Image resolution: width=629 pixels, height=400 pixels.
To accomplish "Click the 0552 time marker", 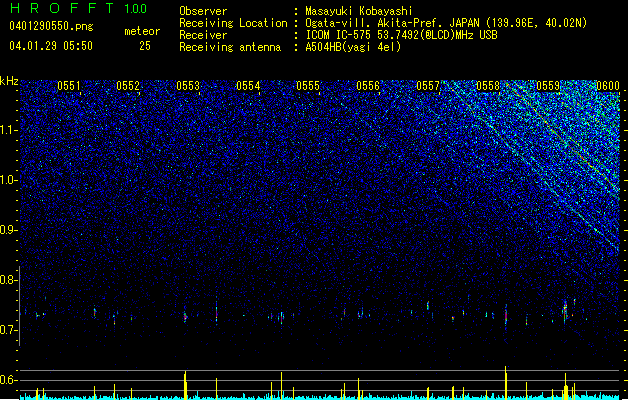I will (128, 86).
